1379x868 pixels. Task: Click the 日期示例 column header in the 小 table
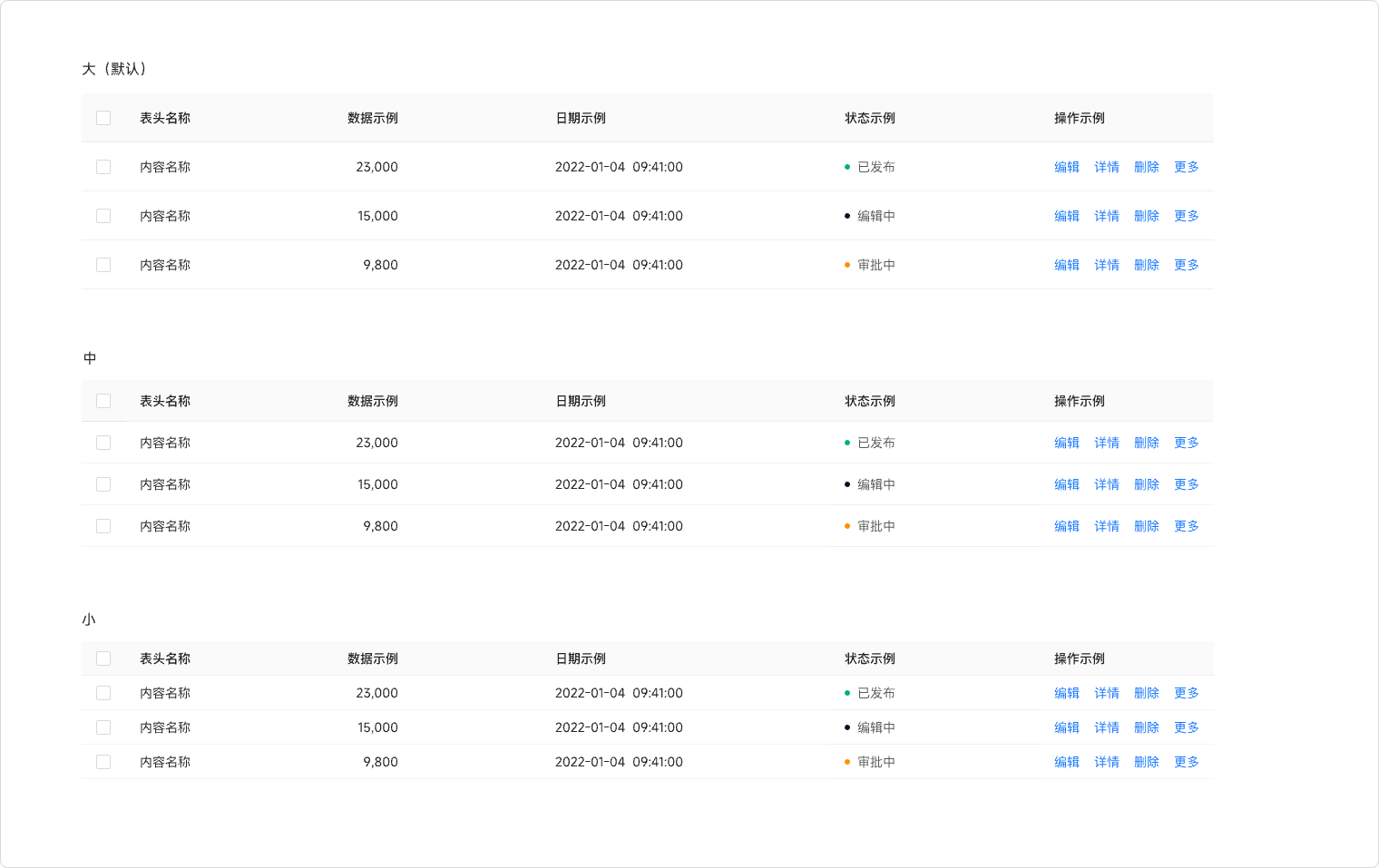(581, 658)
